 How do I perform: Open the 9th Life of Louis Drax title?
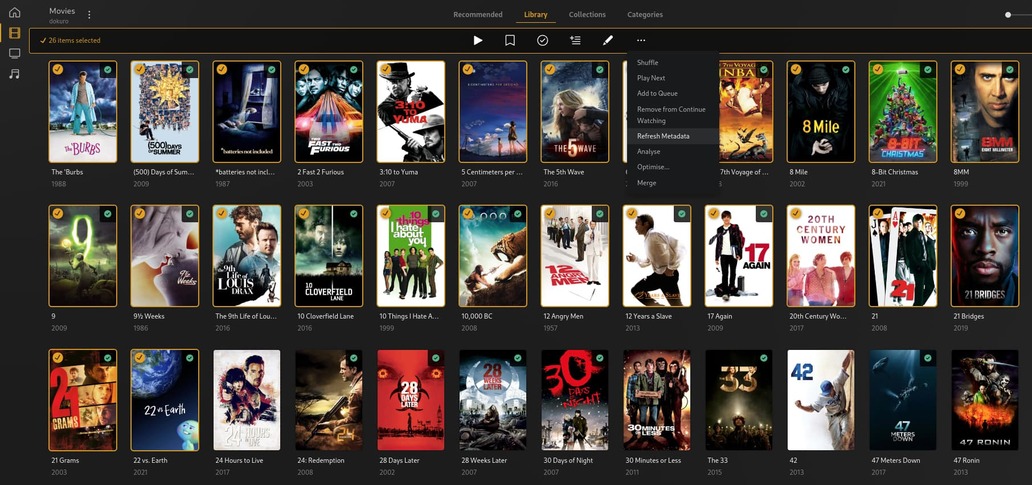coord(244,317)
